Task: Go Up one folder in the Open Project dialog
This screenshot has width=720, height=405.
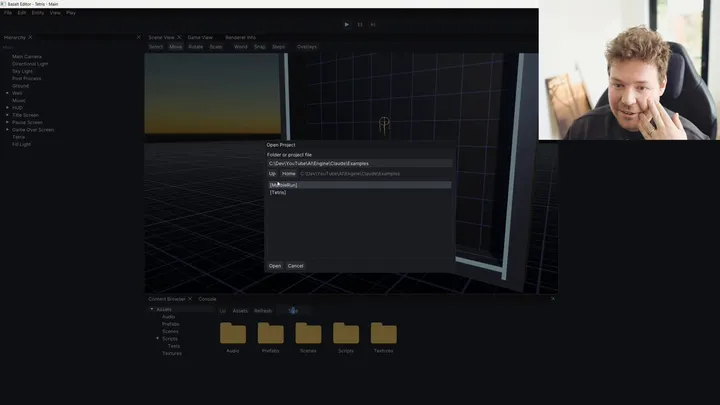Action: coord(272,174)
